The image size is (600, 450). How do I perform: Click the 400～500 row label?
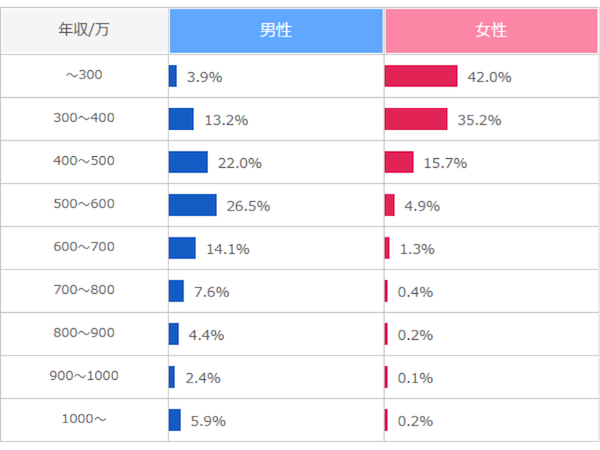(84, 162)
